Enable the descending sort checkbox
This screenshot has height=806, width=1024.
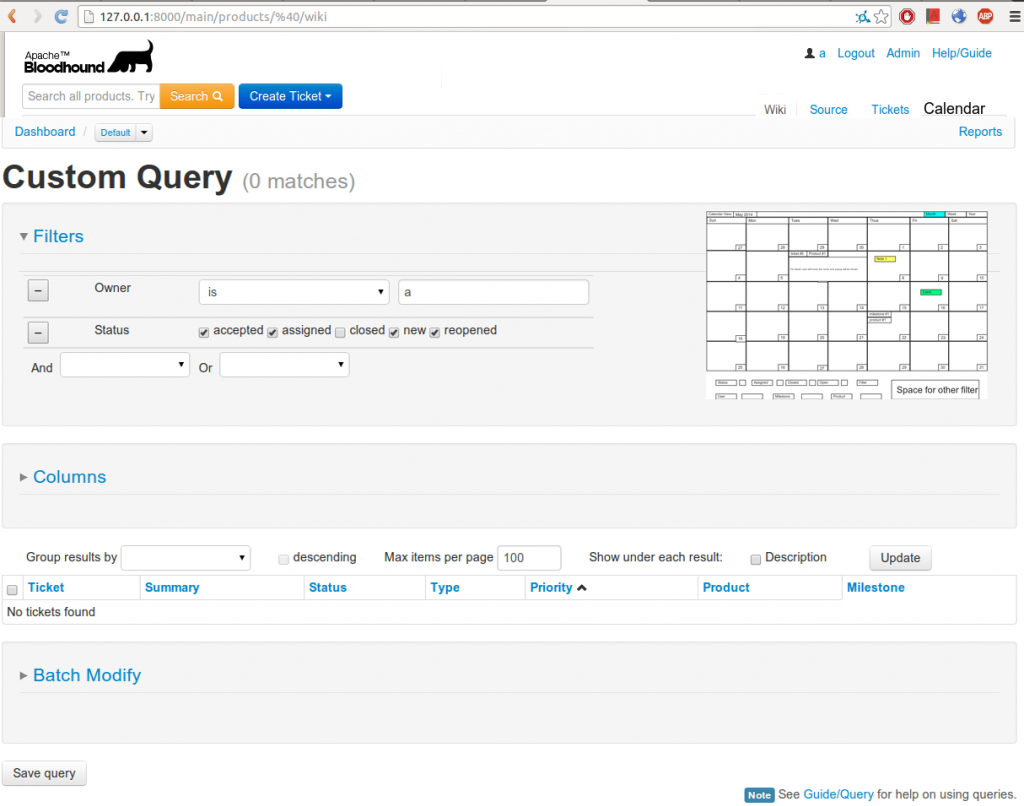[x=284, y=559]
